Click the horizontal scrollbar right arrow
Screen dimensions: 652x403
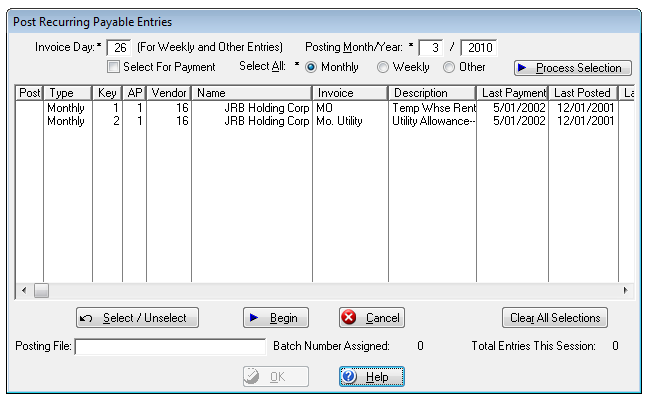tap(625, 290)
